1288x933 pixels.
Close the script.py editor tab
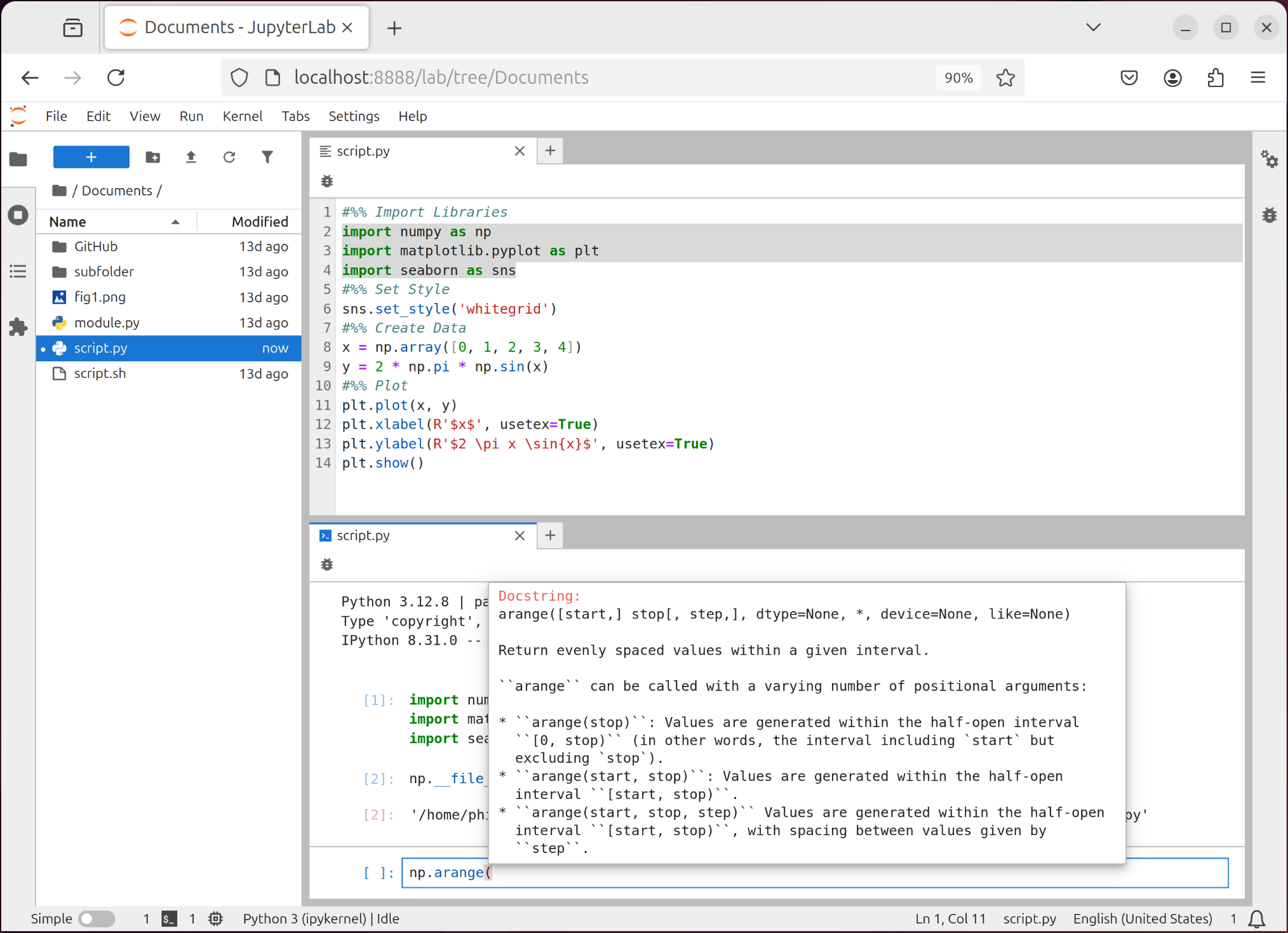click(x=520, y=151)
